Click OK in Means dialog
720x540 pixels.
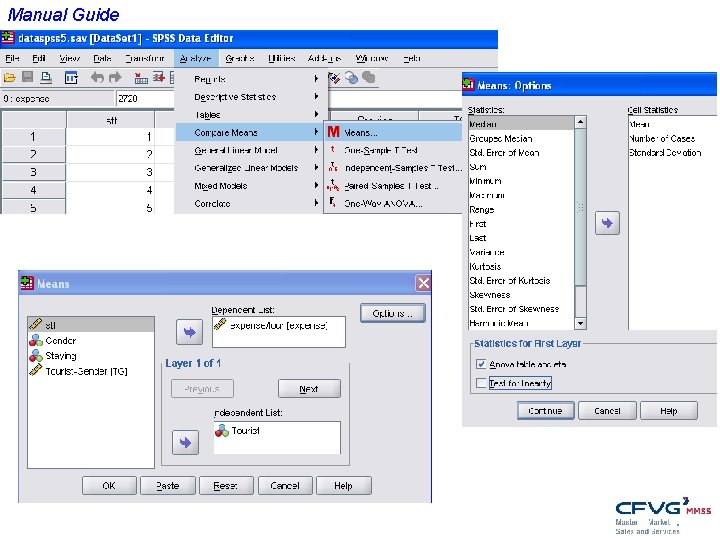coord(109,485)
